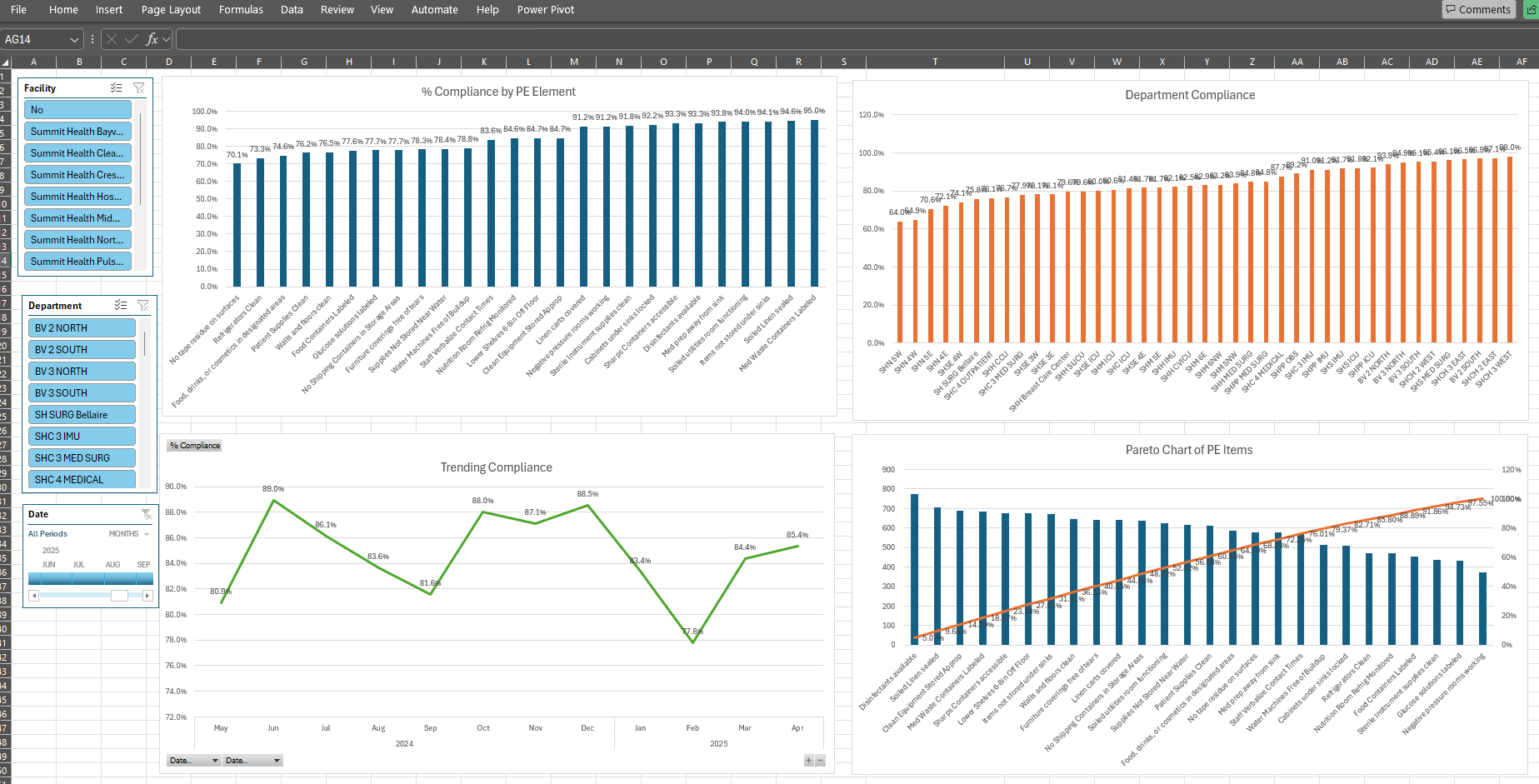
Task: Clear filters on the Department slicer
Action: (x=142, y=305)
